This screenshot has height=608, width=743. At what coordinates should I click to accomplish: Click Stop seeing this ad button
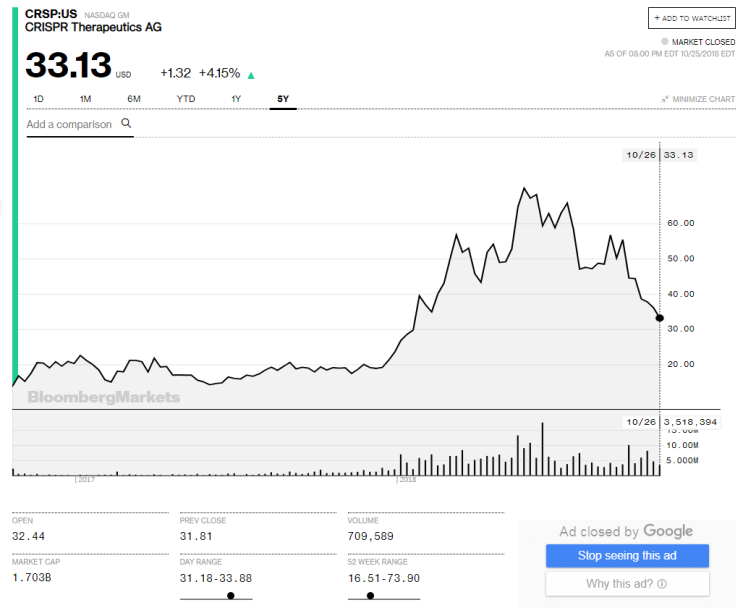(627, 556)
